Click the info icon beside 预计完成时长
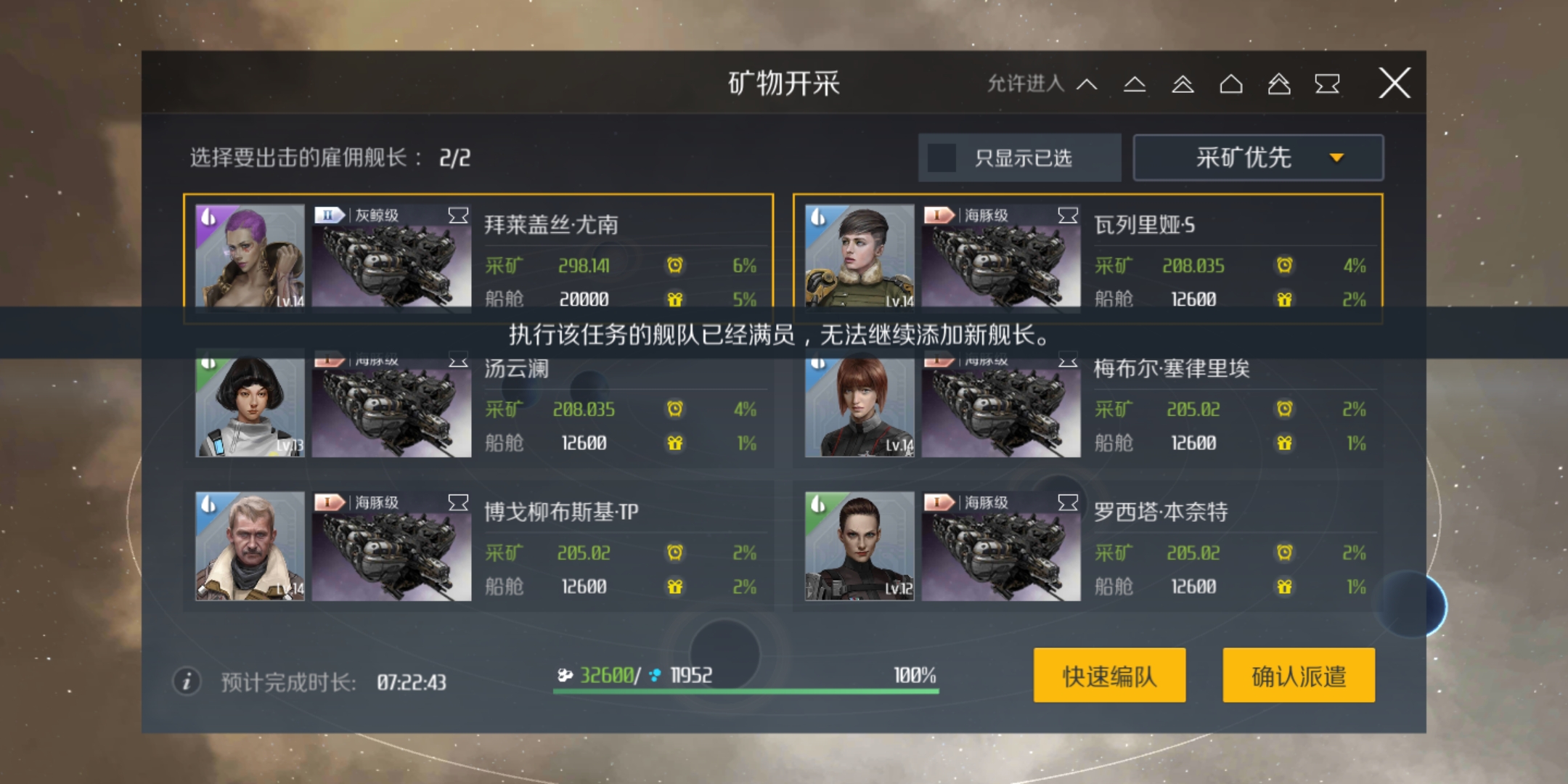The height and width of the screenshot is (784, 1568). [187, 682]
